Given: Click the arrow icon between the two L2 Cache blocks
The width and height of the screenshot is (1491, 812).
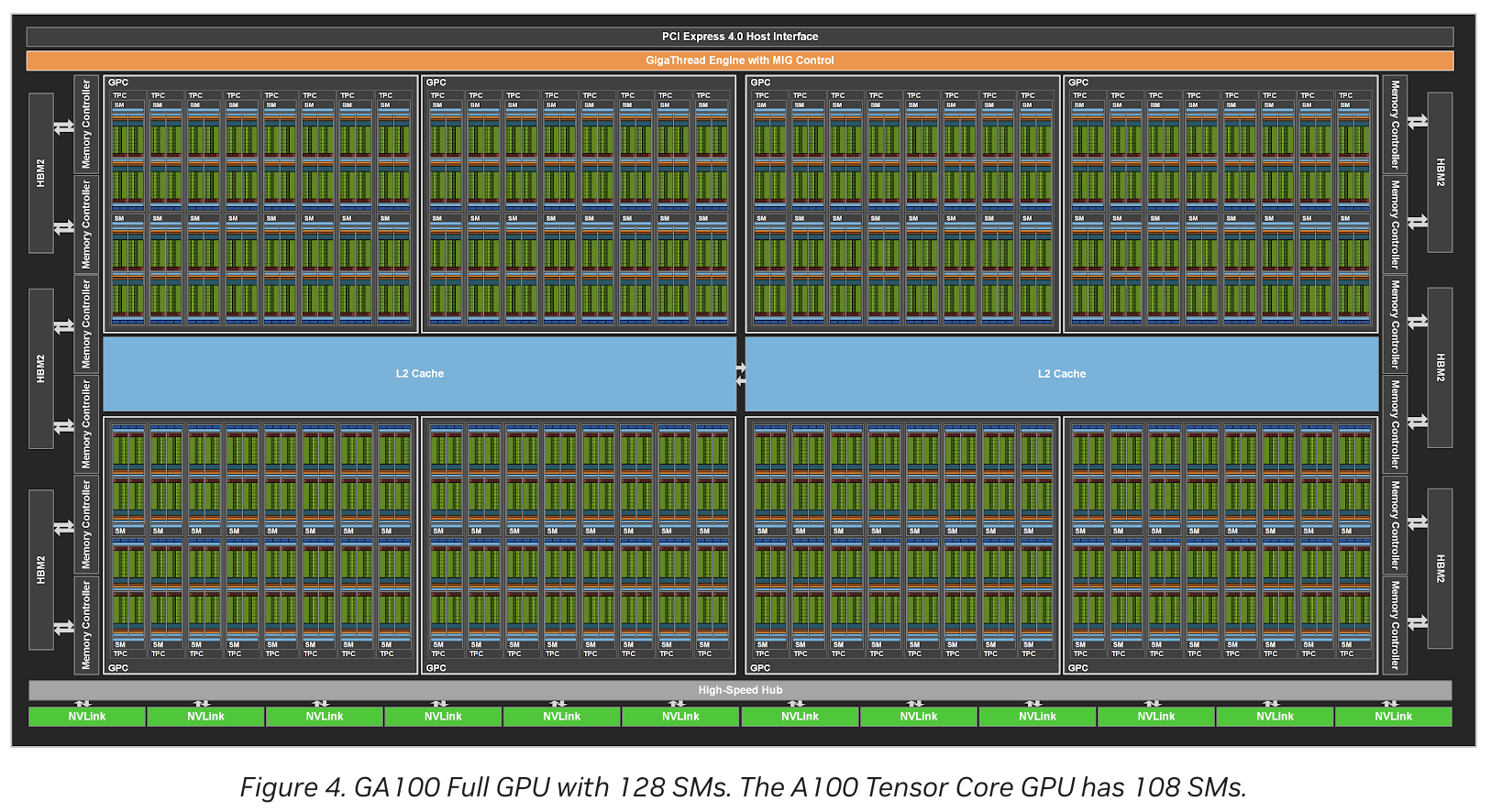Looking at the screenshot, I should click(740, 374).
